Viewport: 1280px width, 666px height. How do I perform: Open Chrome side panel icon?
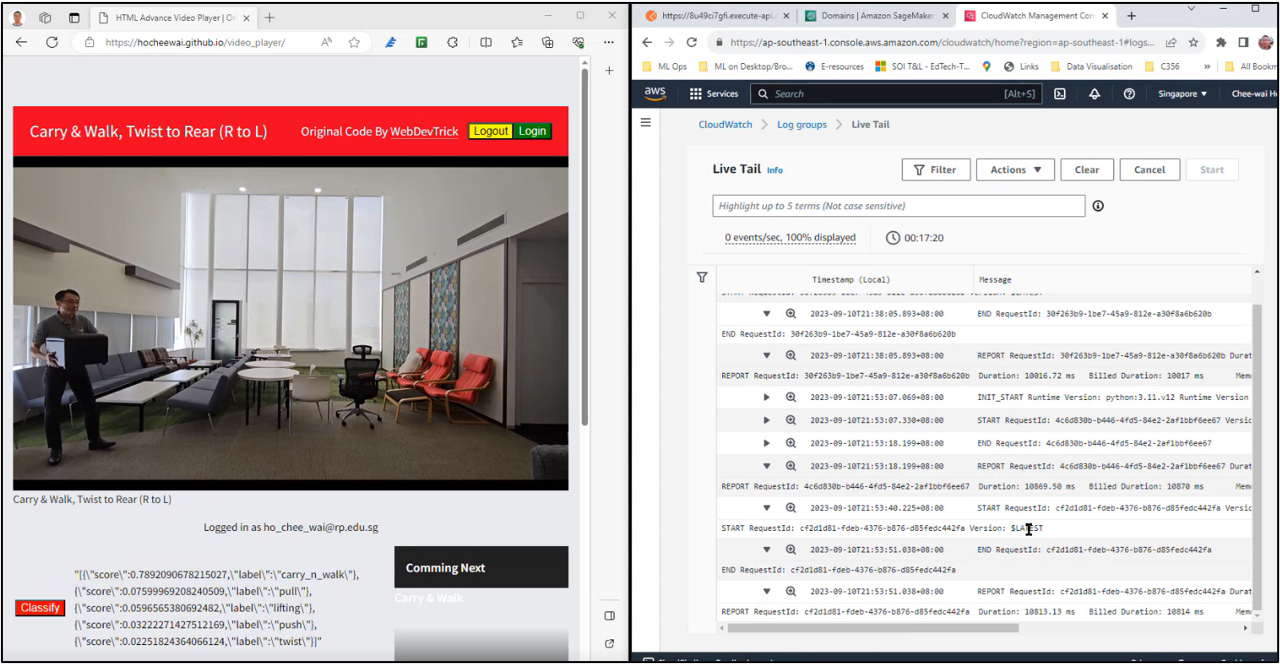[x=1243, y=43]
